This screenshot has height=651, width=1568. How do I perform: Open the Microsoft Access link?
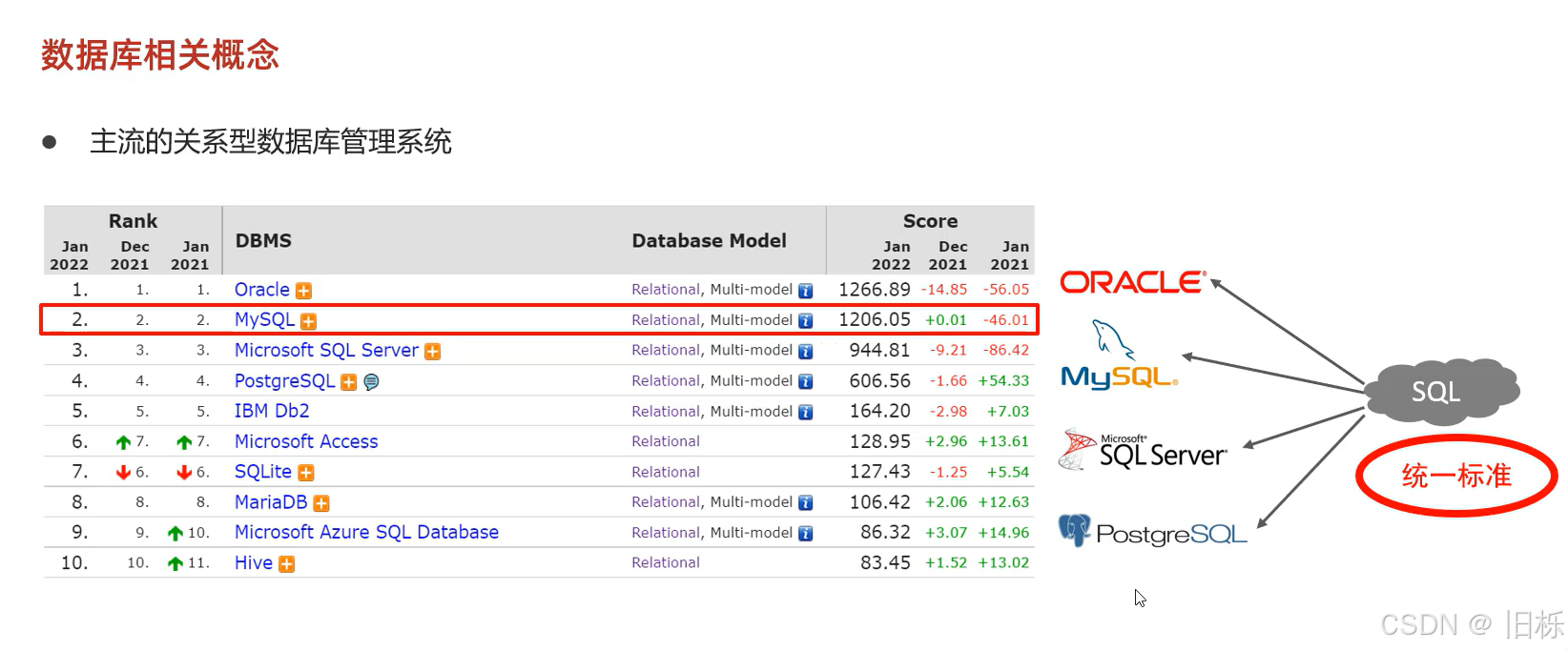[306, 441]
